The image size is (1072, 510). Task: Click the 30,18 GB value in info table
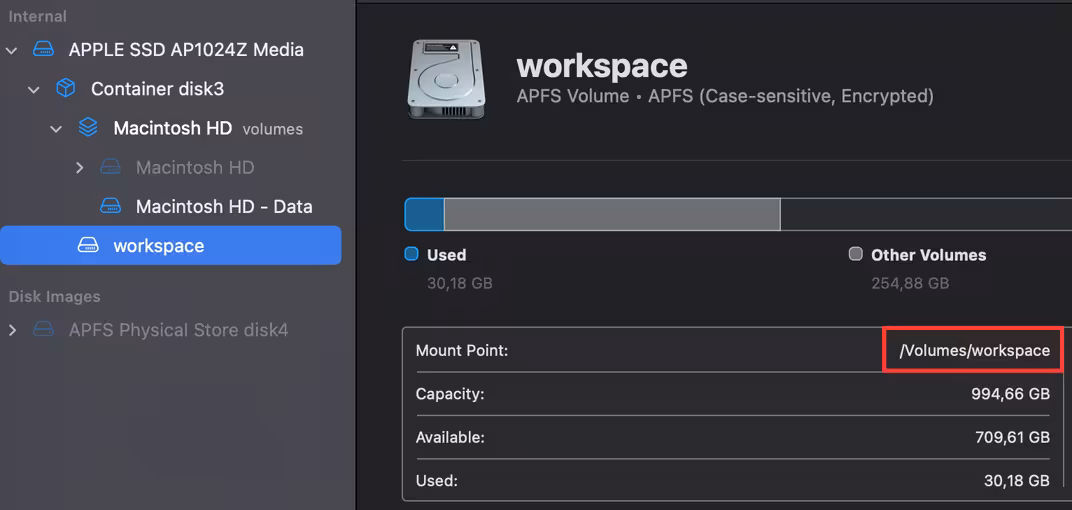tap(1017, 481)
